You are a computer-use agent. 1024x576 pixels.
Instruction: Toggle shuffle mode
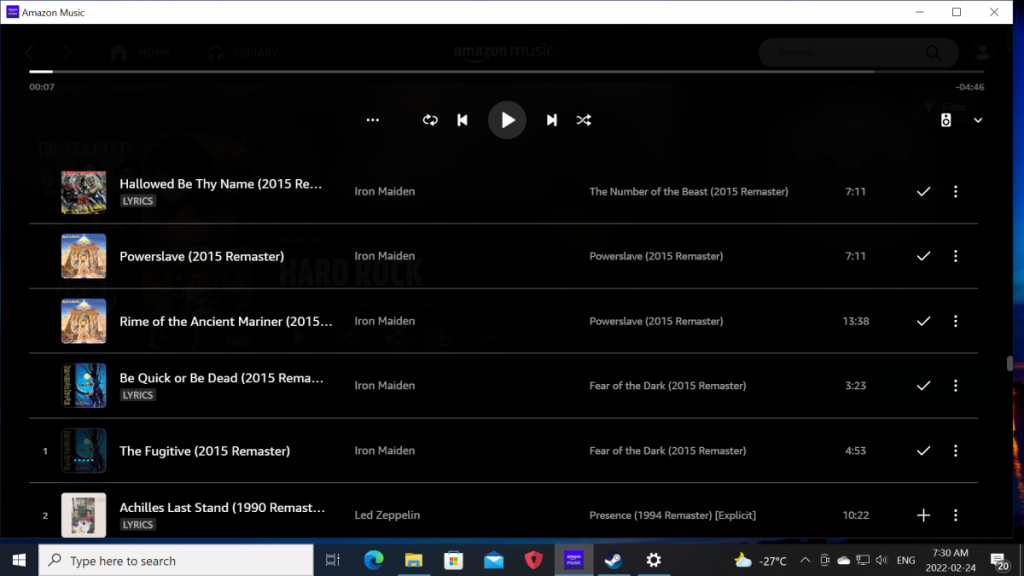(x=584, y=120)
